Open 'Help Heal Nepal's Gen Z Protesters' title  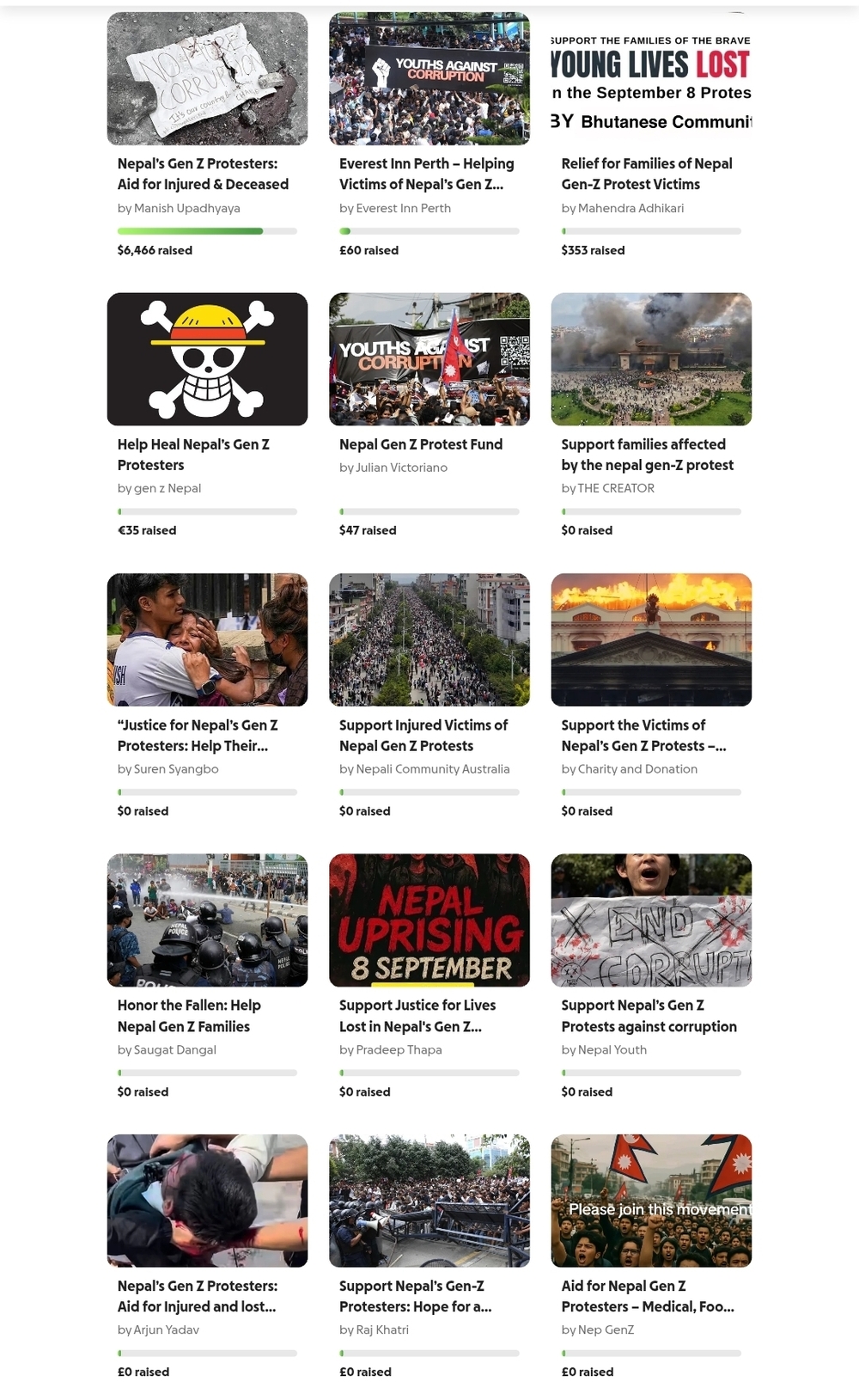193,455
